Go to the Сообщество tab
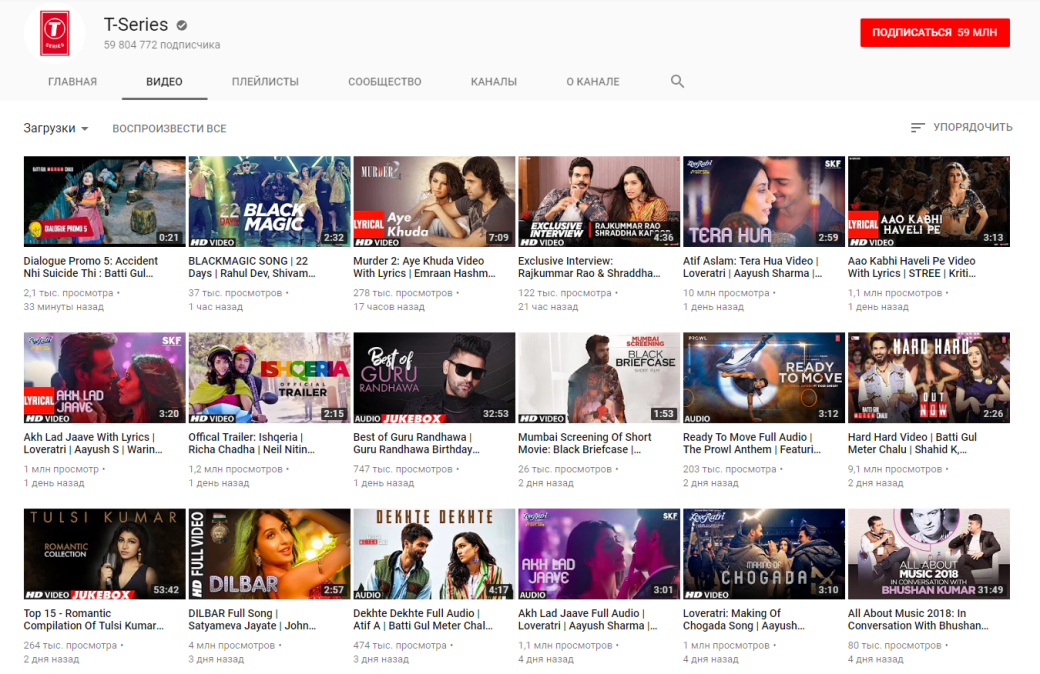Viewport: 1040px width, 674px height. [x=385, y=82]
